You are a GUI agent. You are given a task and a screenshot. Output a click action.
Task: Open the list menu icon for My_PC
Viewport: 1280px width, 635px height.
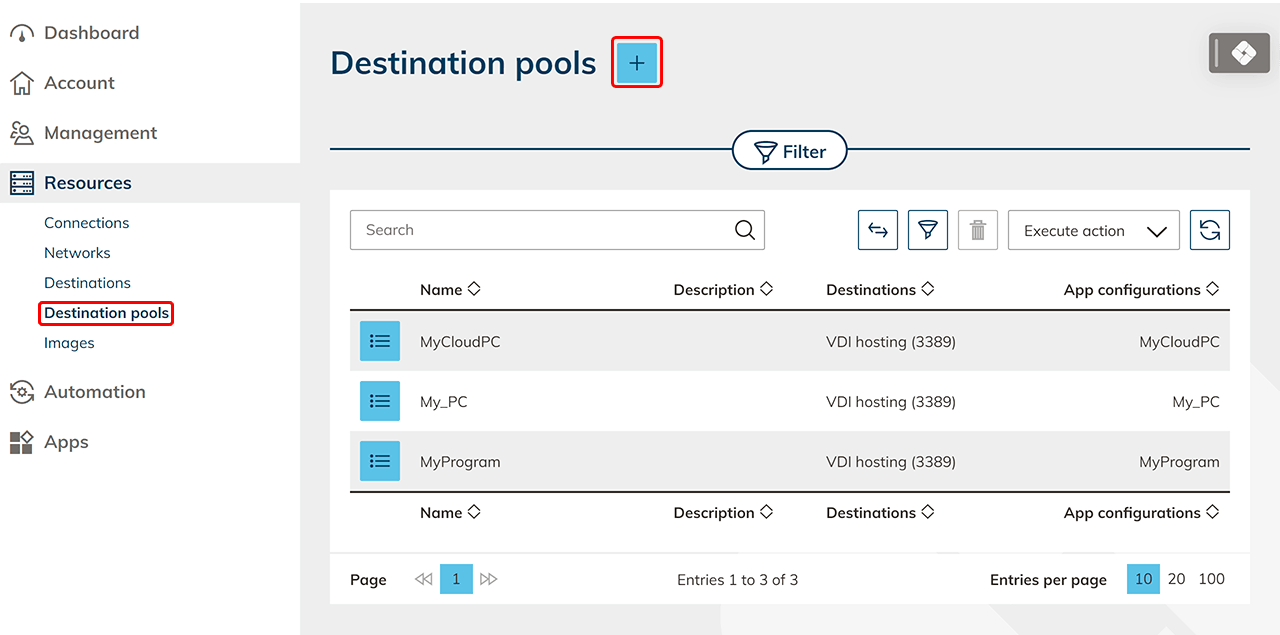[x=380, y=401]
